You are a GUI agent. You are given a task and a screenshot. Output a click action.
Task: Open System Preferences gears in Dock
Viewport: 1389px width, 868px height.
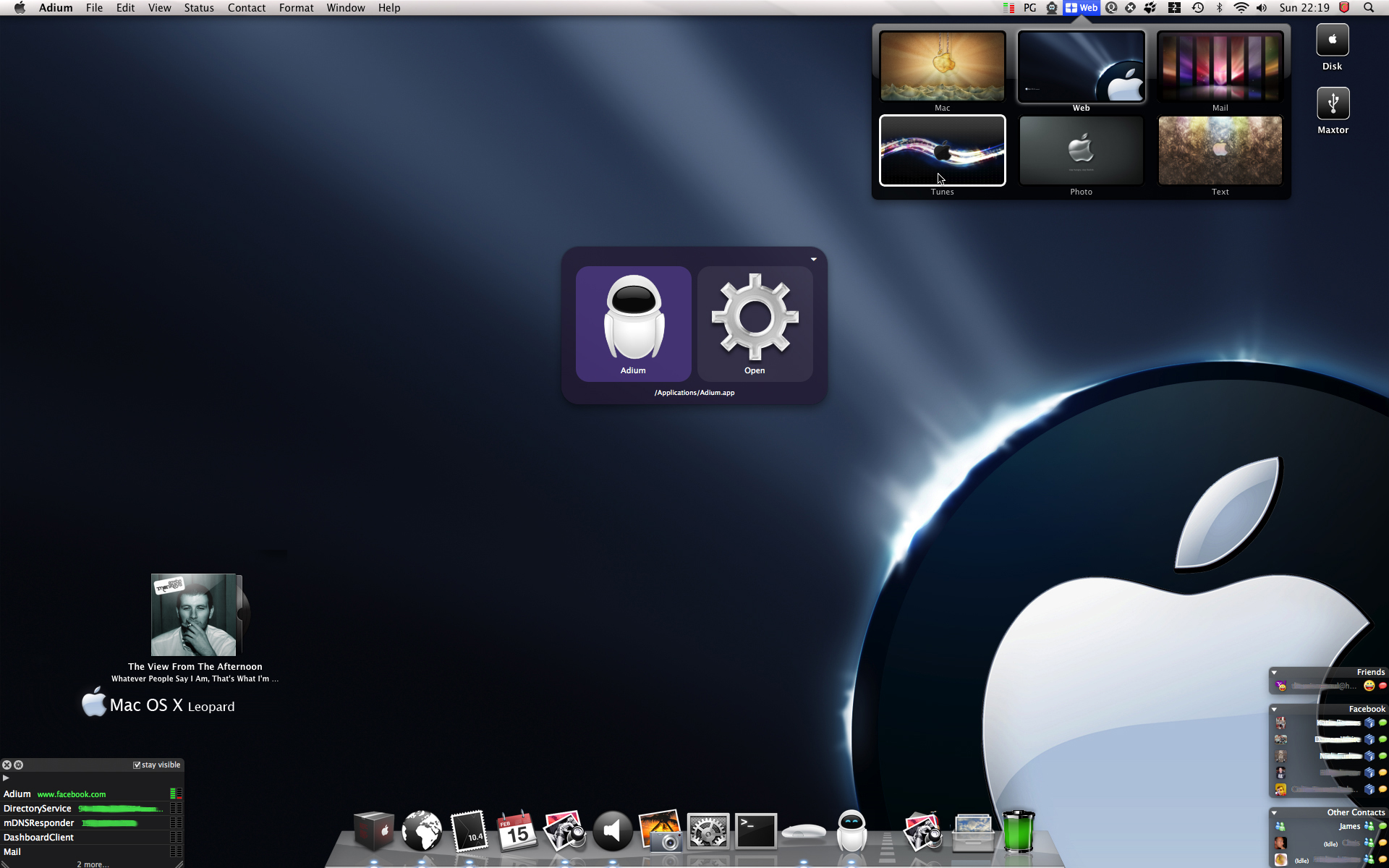point(708,830)
